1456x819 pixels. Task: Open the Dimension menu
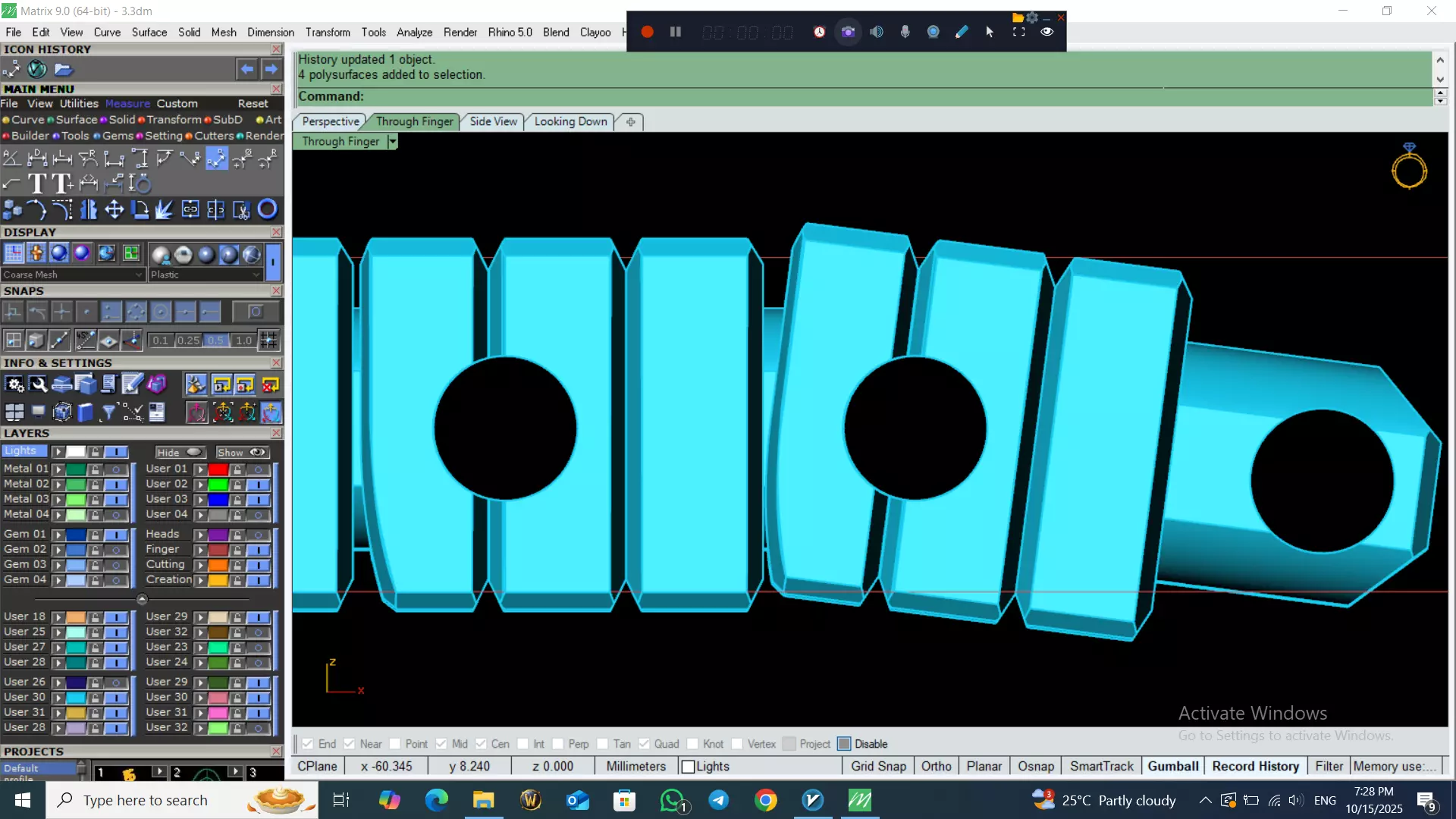(x=270, y=32)
